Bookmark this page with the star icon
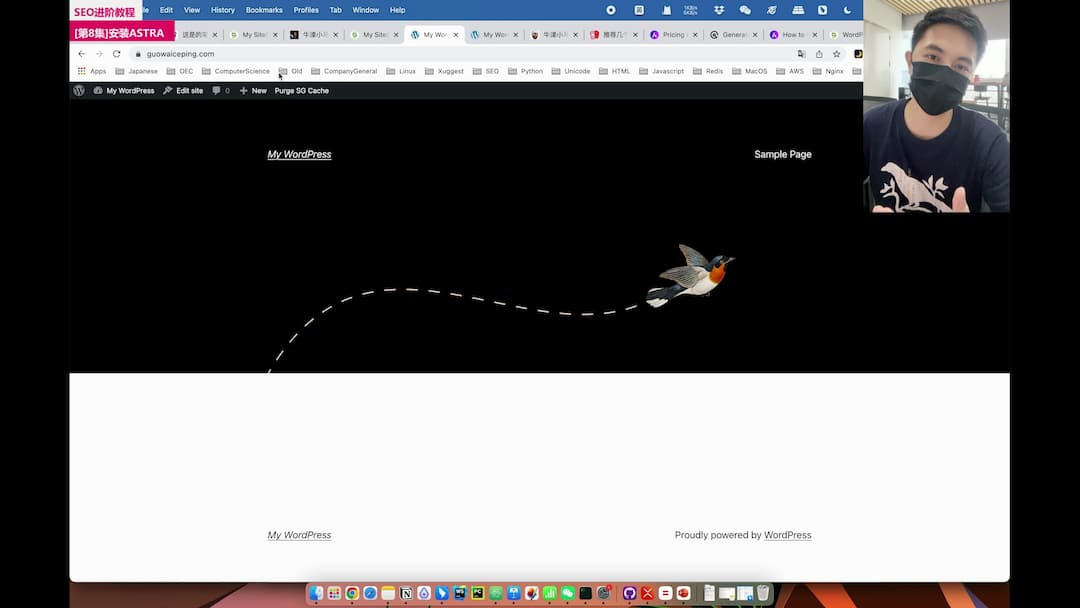This screenshot has height=608, width=1080. click(836, 54)
